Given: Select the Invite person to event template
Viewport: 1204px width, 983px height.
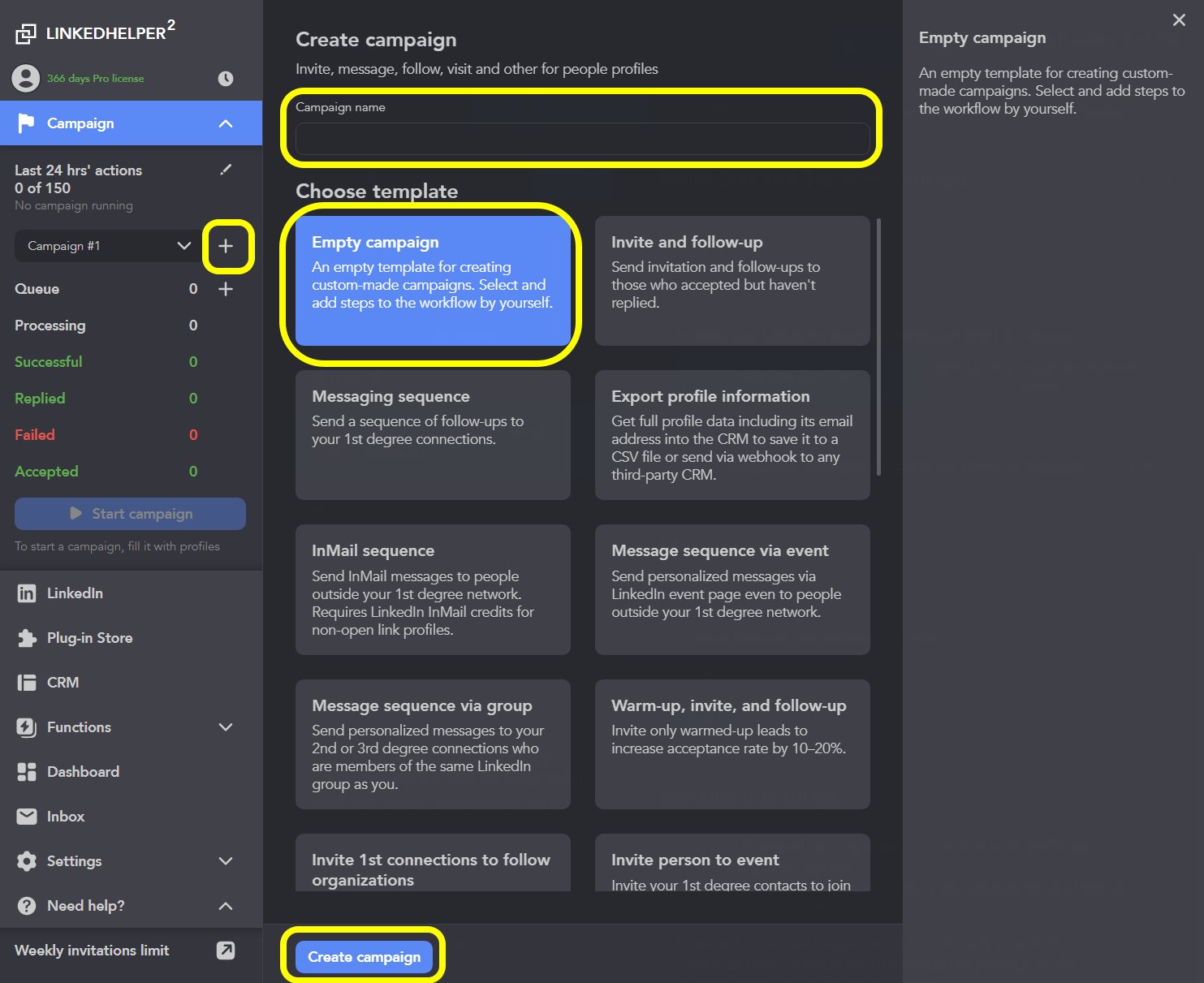Looking at the screenshot, I should coord(732,863).
